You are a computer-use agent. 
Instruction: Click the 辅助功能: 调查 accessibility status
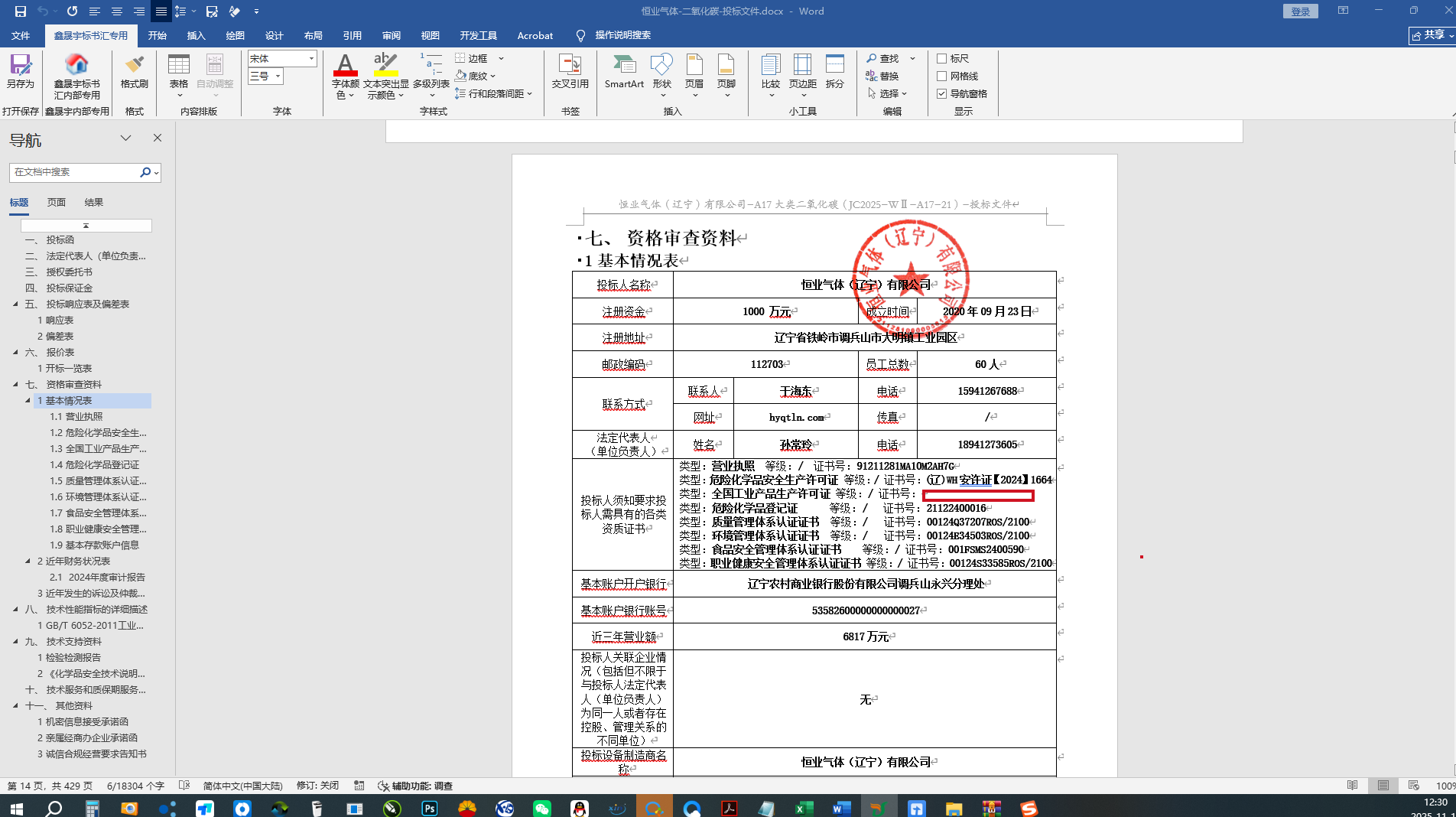click(415, 786)
